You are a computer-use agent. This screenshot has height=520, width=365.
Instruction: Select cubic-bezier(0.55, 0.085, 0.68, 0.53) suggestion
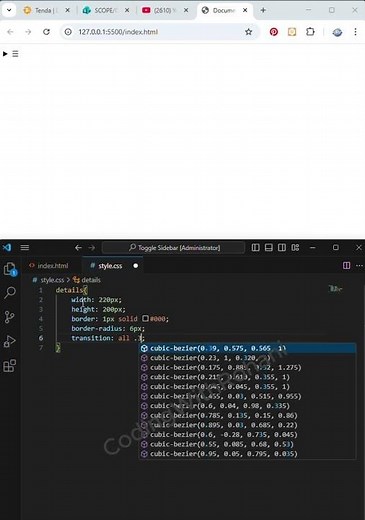pos(247,444)
